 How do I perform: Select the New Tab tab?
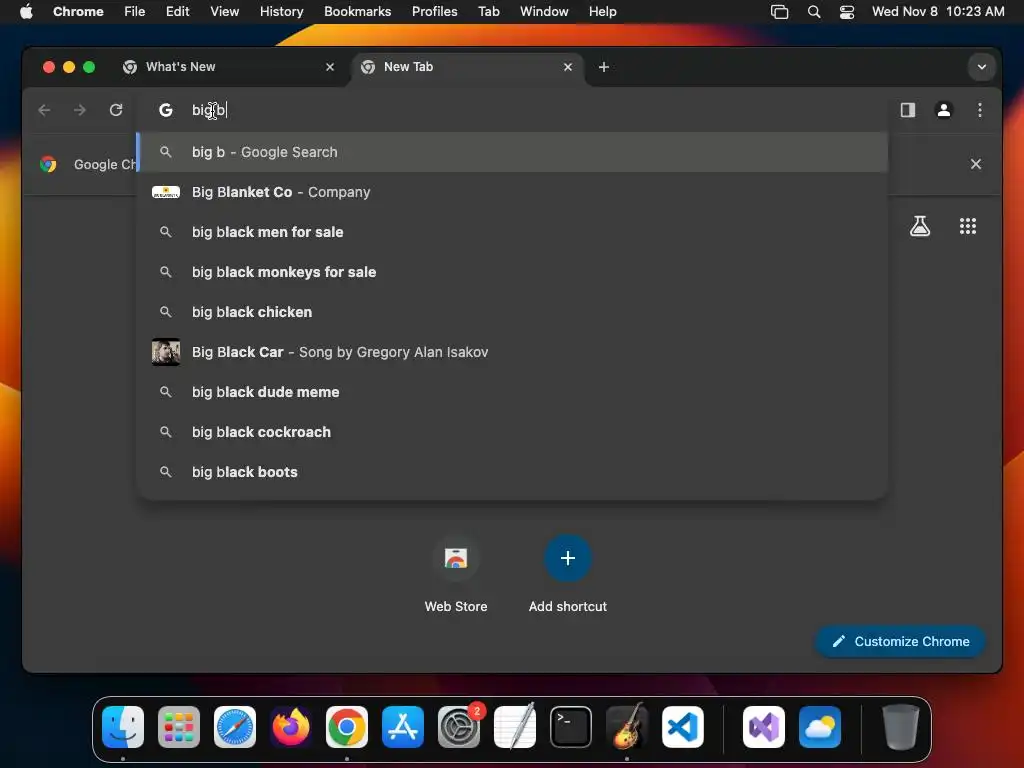click(468, 67)
